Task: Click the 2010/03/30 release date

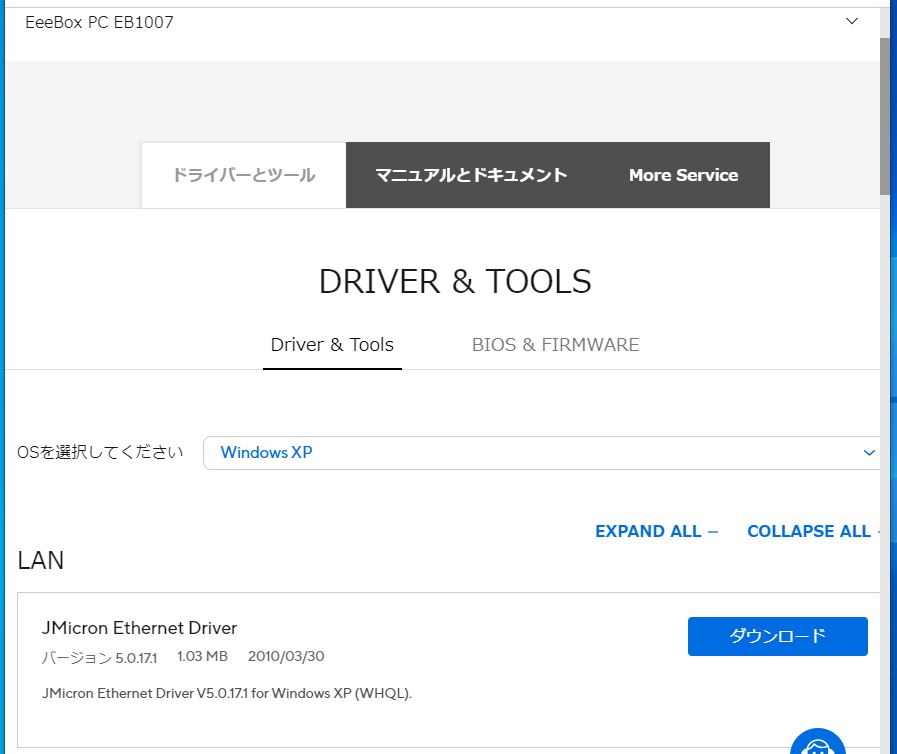Action: point(286,656)
